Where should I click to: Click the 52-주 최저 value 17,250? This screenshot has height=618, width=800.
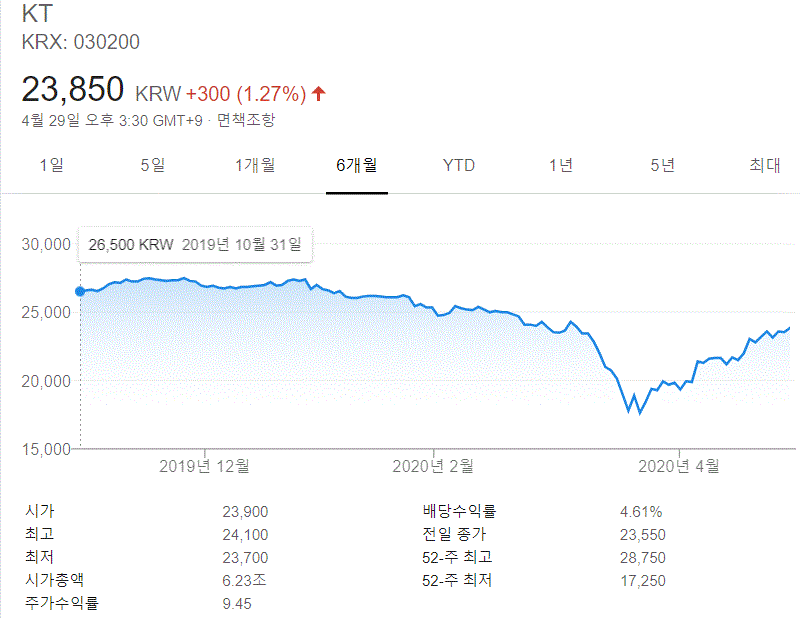(642, 580)
